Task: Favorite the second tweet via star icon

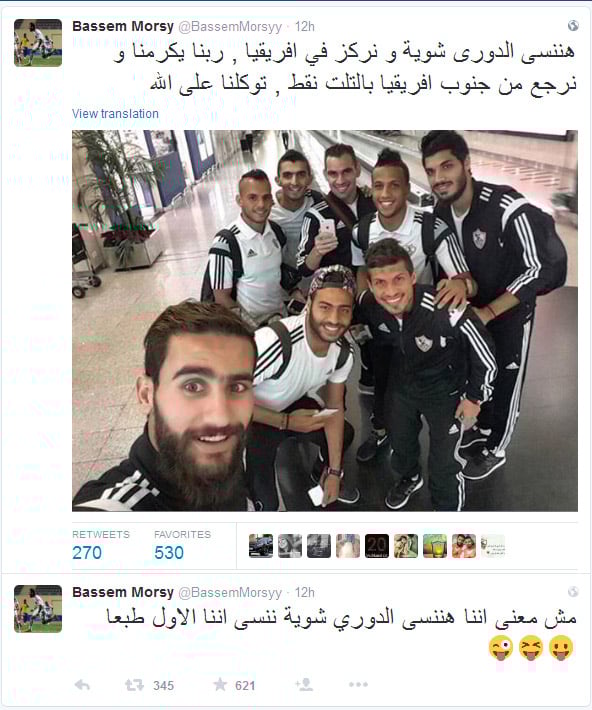Action: (220, 684)
